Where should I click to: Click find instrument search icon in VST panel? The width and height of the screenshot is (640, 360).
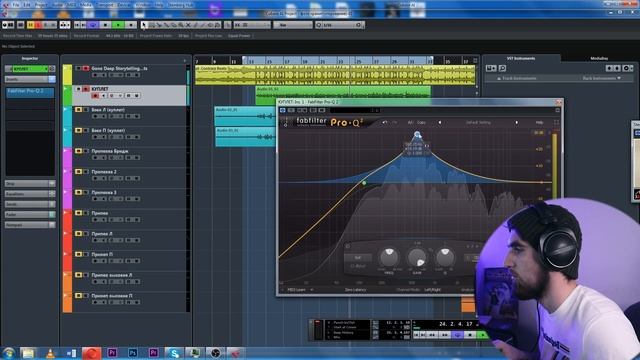click(502, 68)
